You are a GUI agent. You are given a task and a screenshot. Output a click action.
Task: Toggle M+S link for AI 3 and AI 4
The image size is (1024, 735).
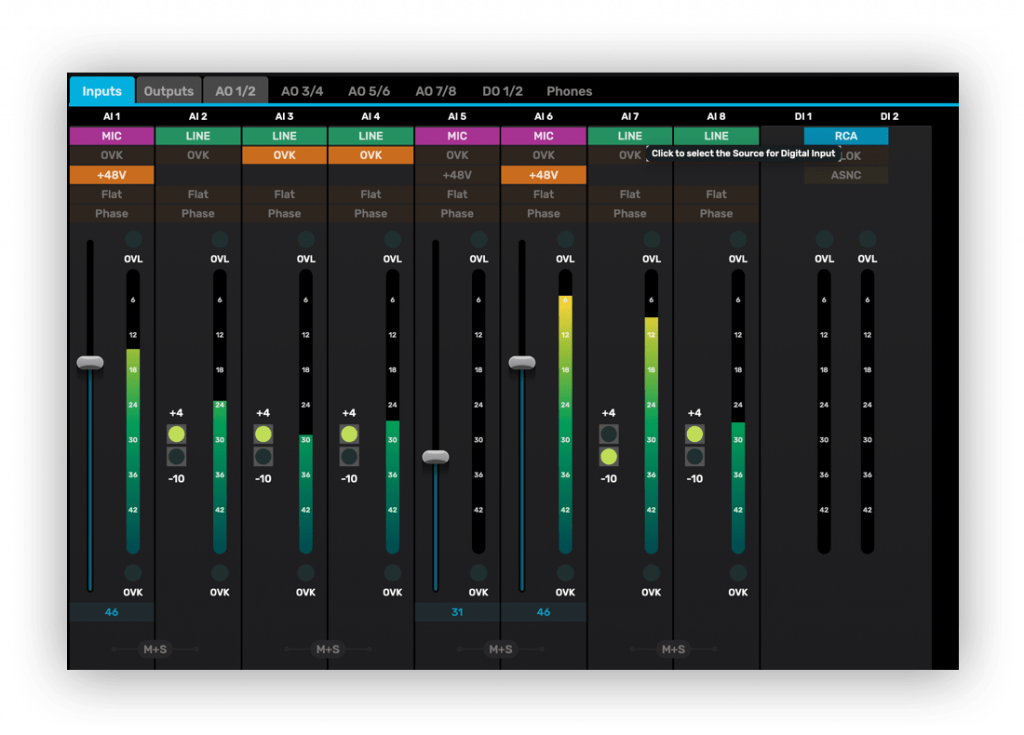(x=328, y=650)
